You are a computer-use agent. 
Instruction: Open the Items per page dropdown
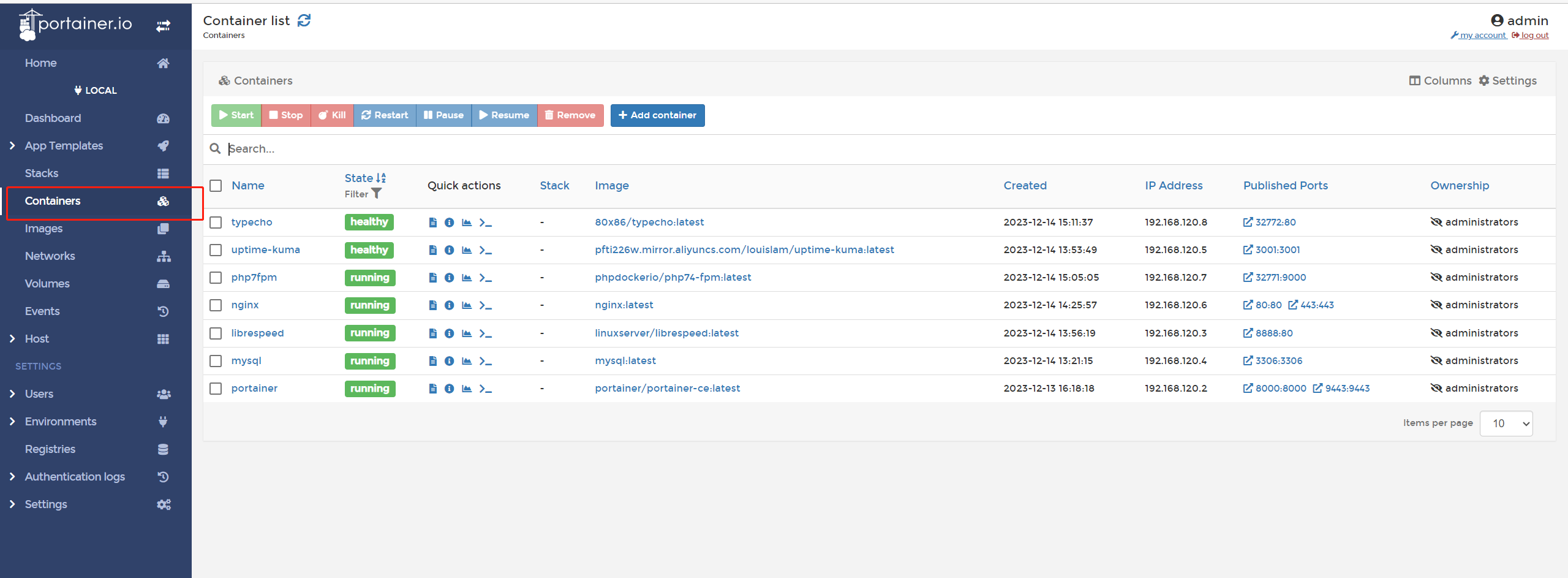tap(1506, 424)
